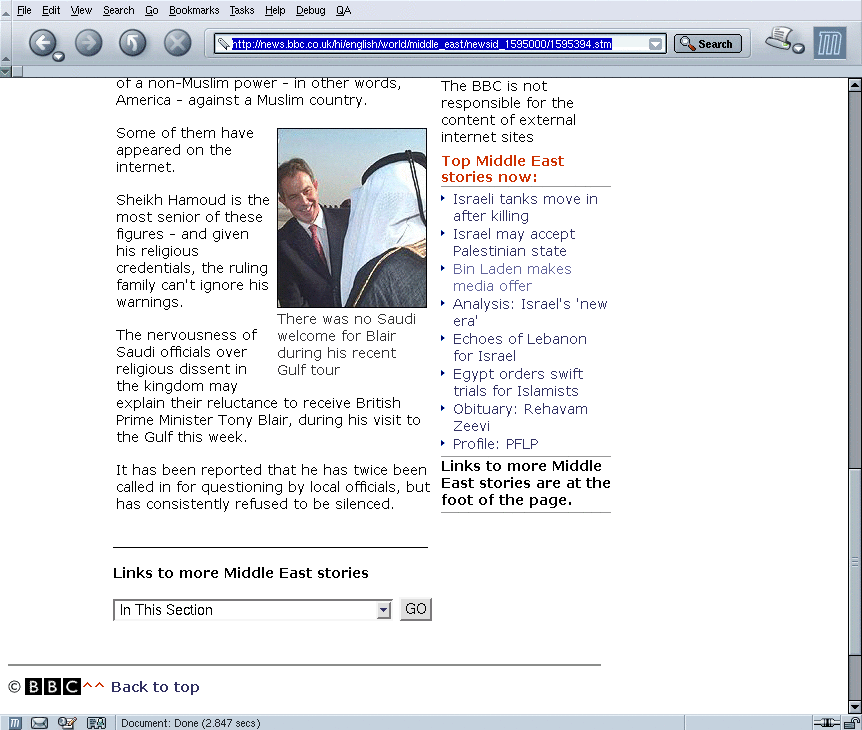Click the Stop loading button
The height and width of the screenshot is (730, 862).
click(178, 43)
